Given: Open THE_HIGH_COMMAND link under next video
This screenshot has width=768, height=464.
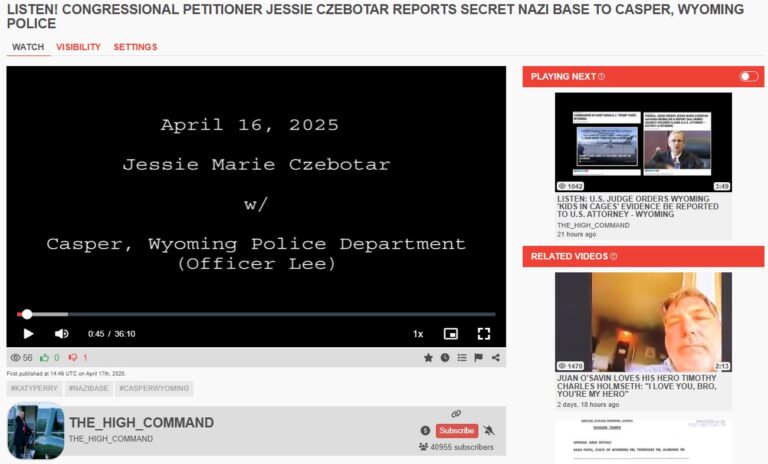Looking at the screenshot, I should (x=593, y=225).
